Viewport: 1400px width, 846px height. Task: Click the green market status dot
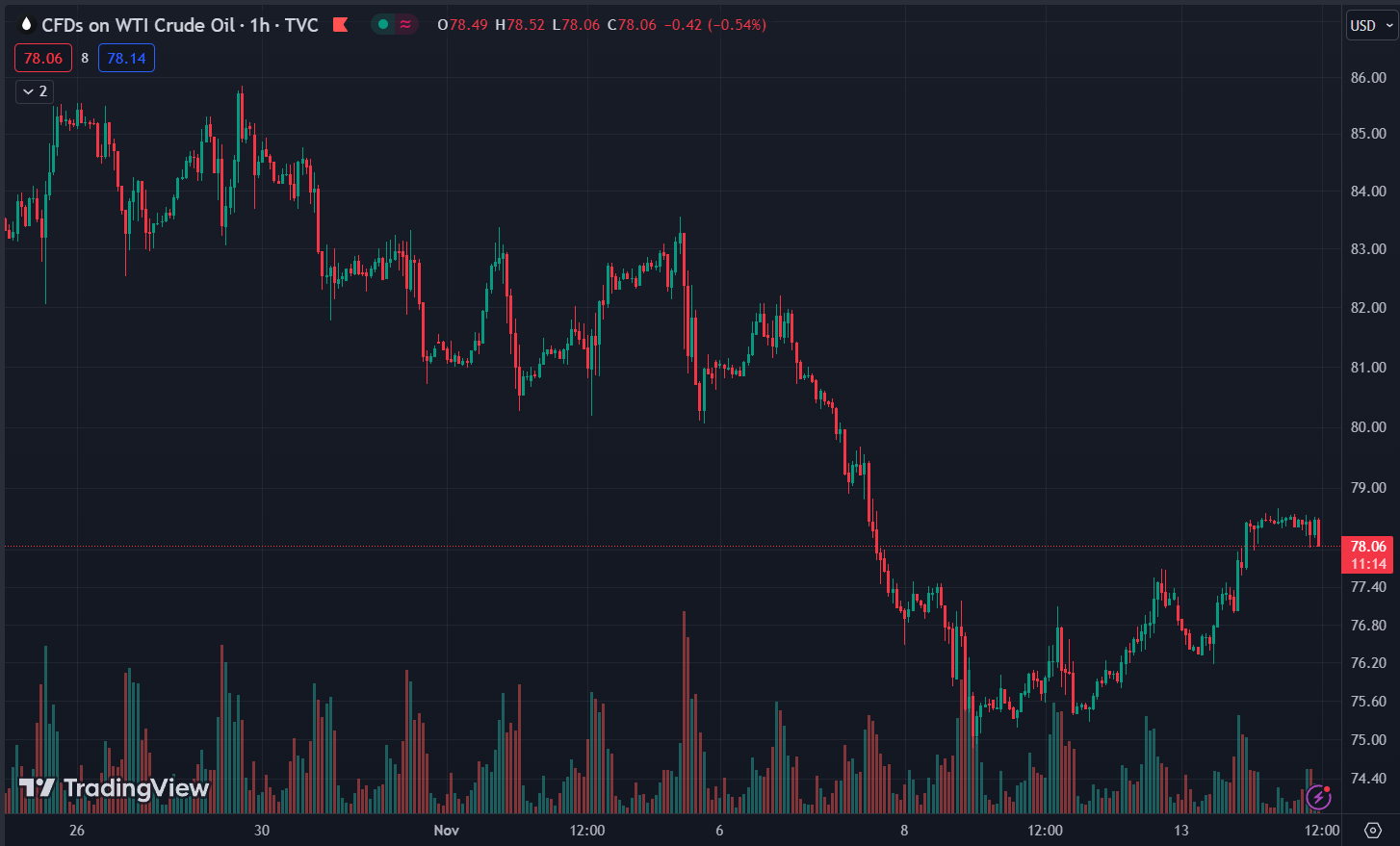point(383,25)
